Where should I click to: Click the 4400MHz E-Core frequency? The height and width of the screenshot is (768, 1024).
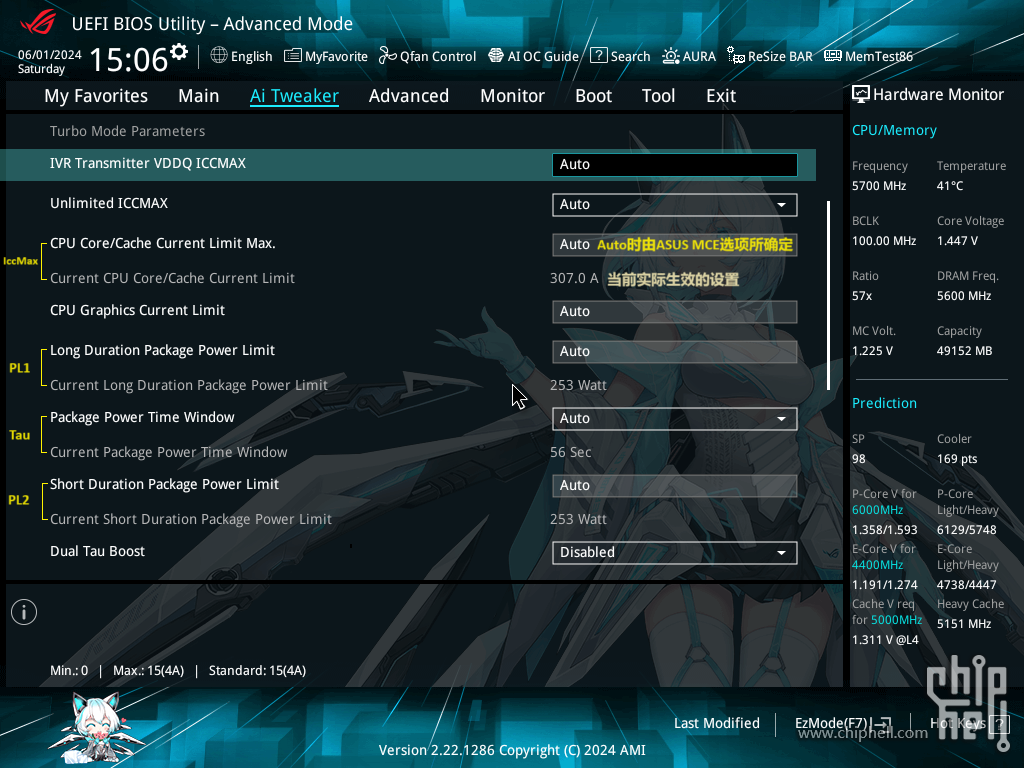coord(877,565)
